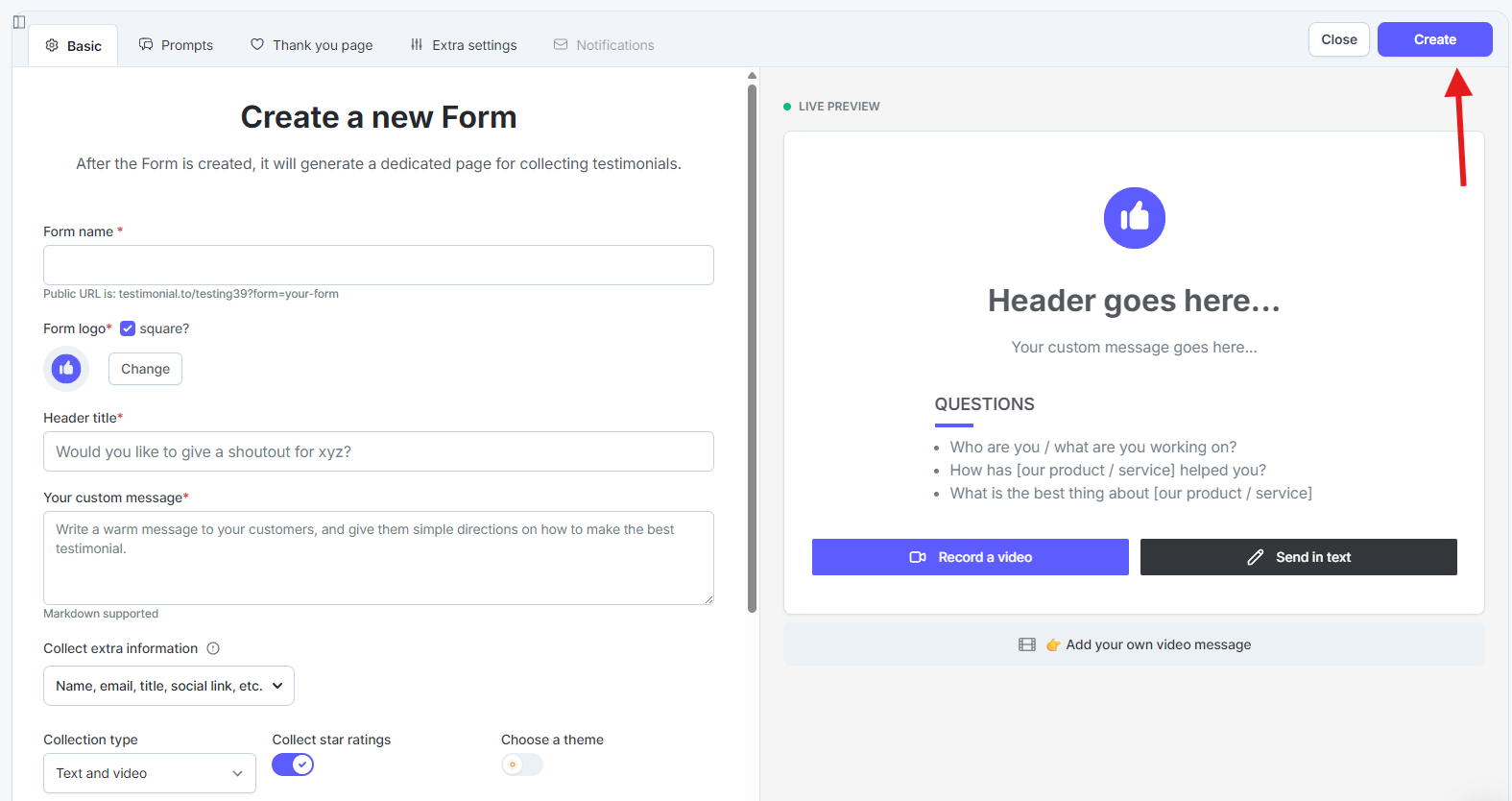Click the blue Create button
This screenshot has width=1512, height=801.
pyautogui.click(x=1434, y=39)
